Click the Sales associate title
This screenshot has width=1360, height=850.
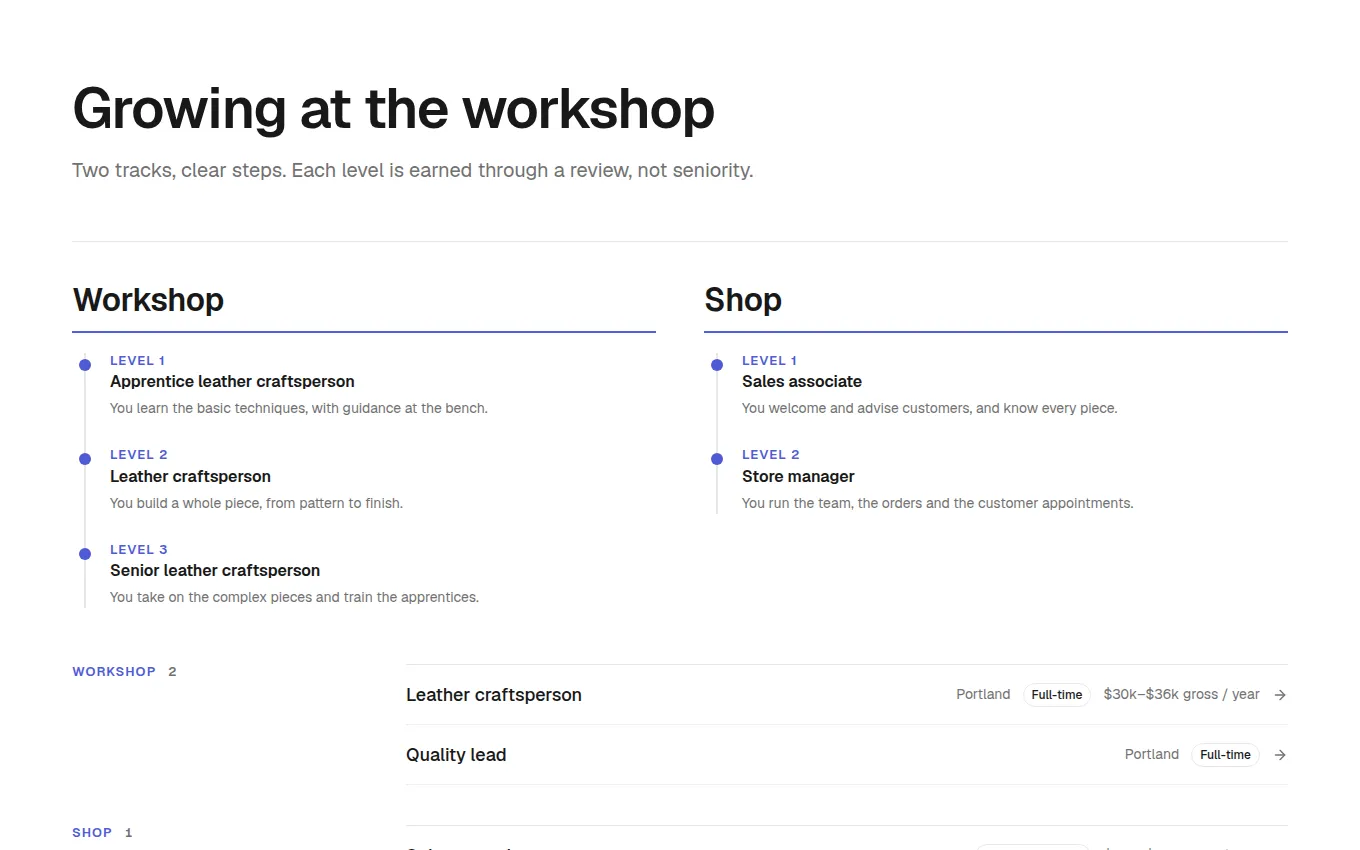[802, 382]
